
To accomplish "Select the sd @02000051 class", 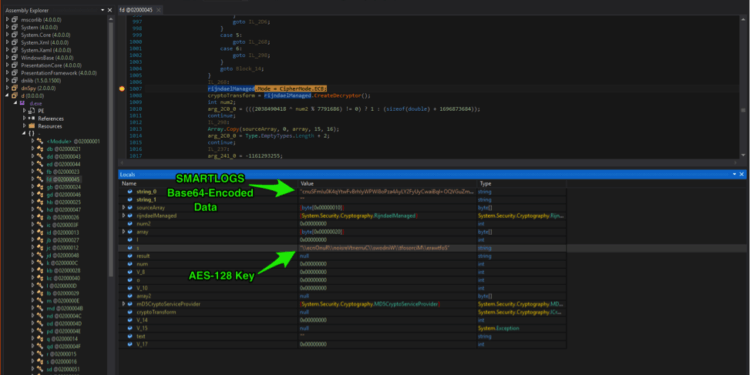I will pyautogui.click(x=63, y=369).
